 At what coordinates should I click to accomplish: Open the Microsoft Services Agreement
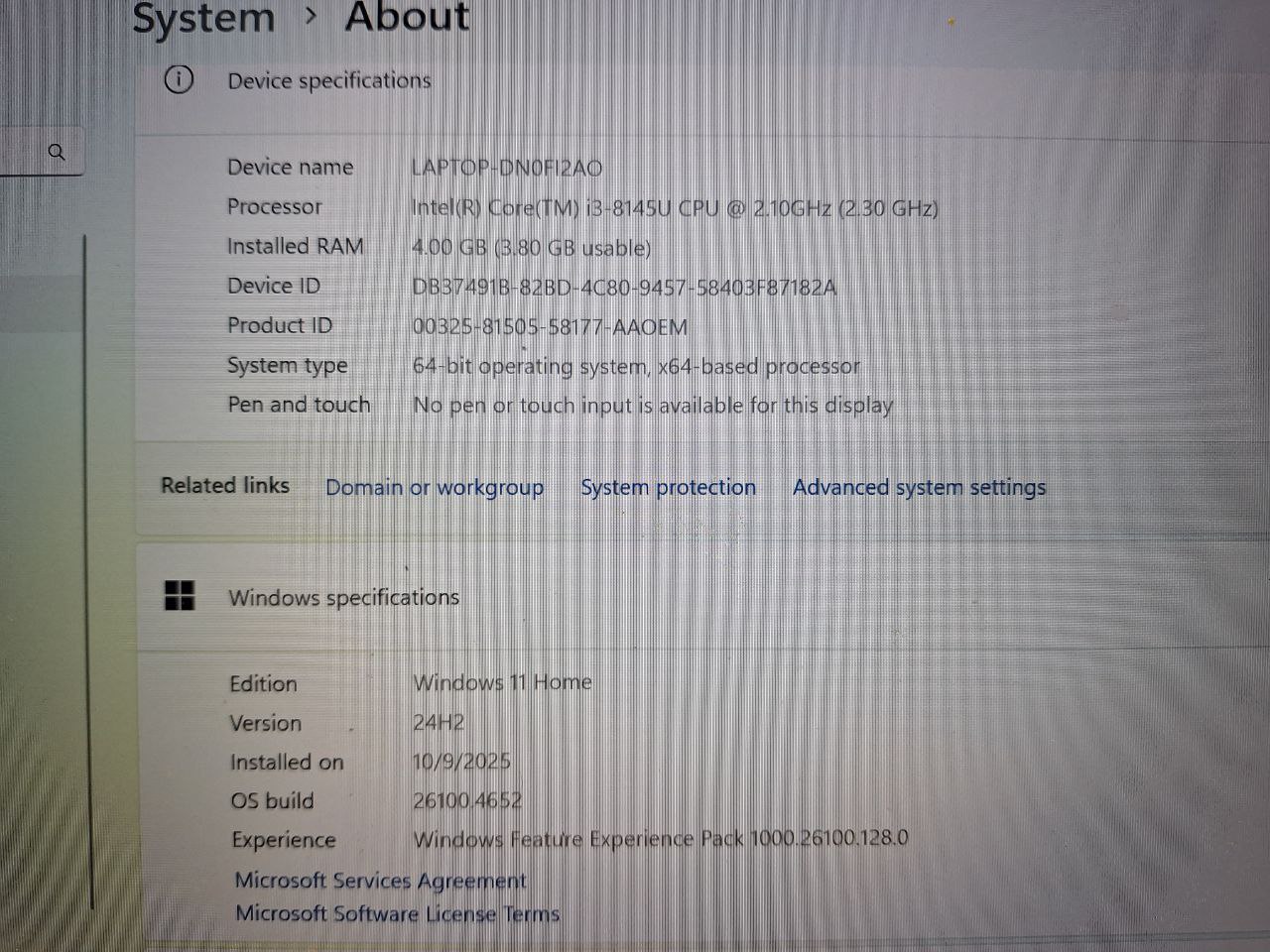tap(380, 880)
